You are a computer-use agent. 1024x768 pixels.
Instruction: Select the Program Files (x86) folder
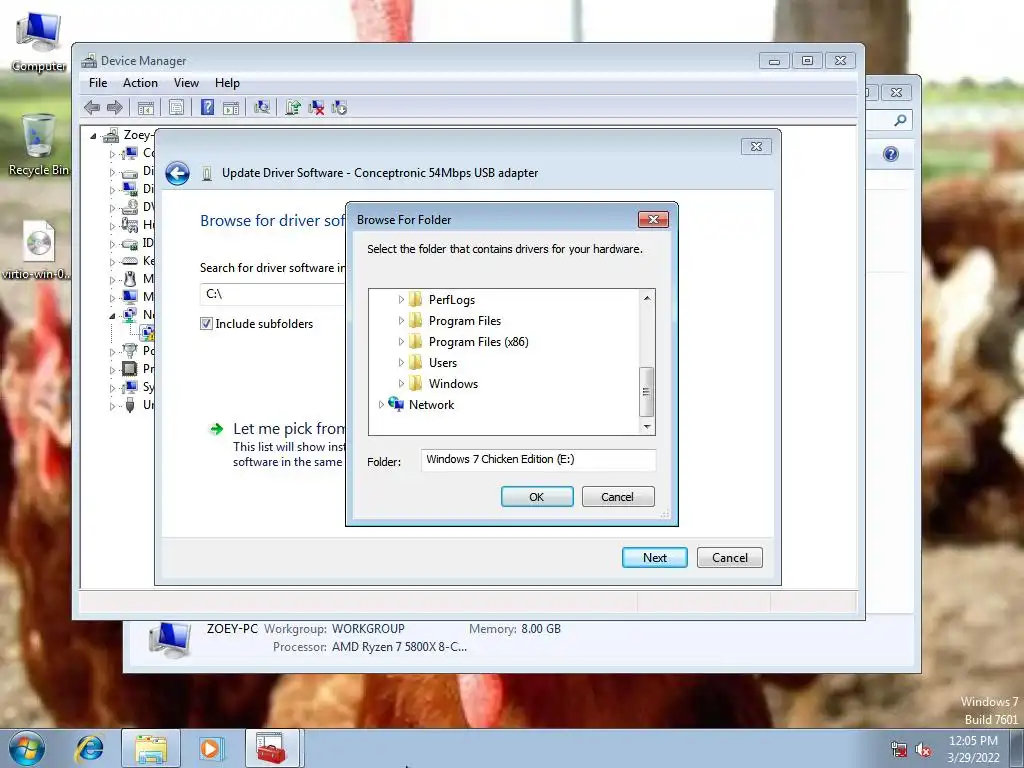coord(478,342)
